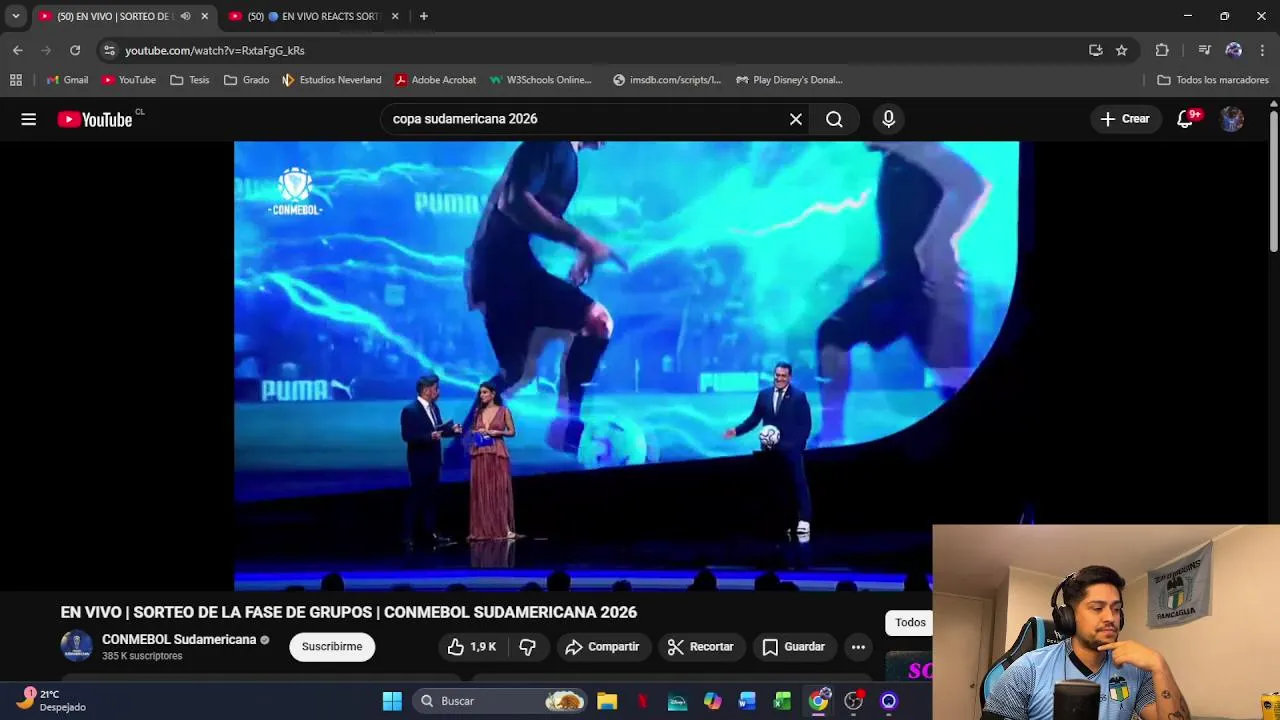Open the imsdb.com/scripts bookmark
1280x720 pixels.
pyautogui.click(x=667, y=80)
